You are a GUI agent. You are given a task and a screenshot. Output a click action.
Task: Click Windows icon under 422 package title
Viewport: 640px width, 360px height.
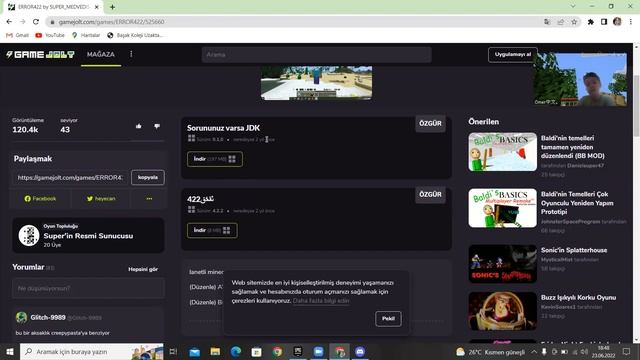tap(191, 210)
